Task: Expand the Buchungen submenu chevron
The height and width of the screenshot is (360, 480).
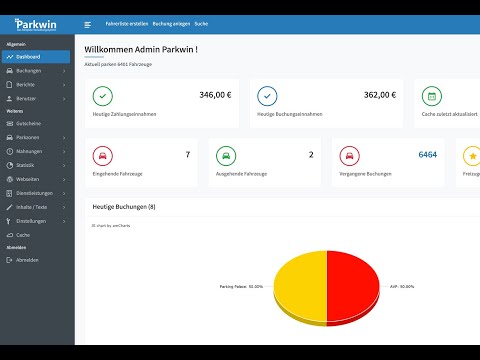Action: [64, 71]
